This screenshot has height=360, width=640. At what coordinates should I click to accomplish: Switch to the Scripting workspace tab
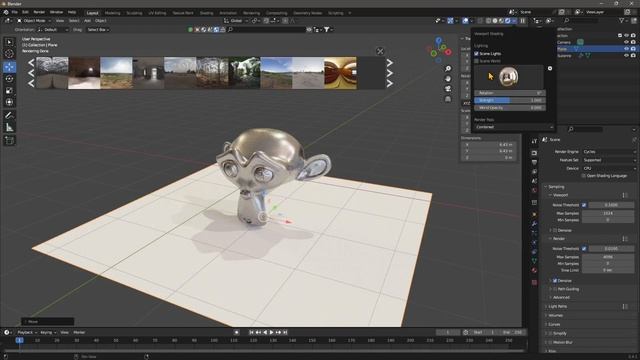coord(336,13)
